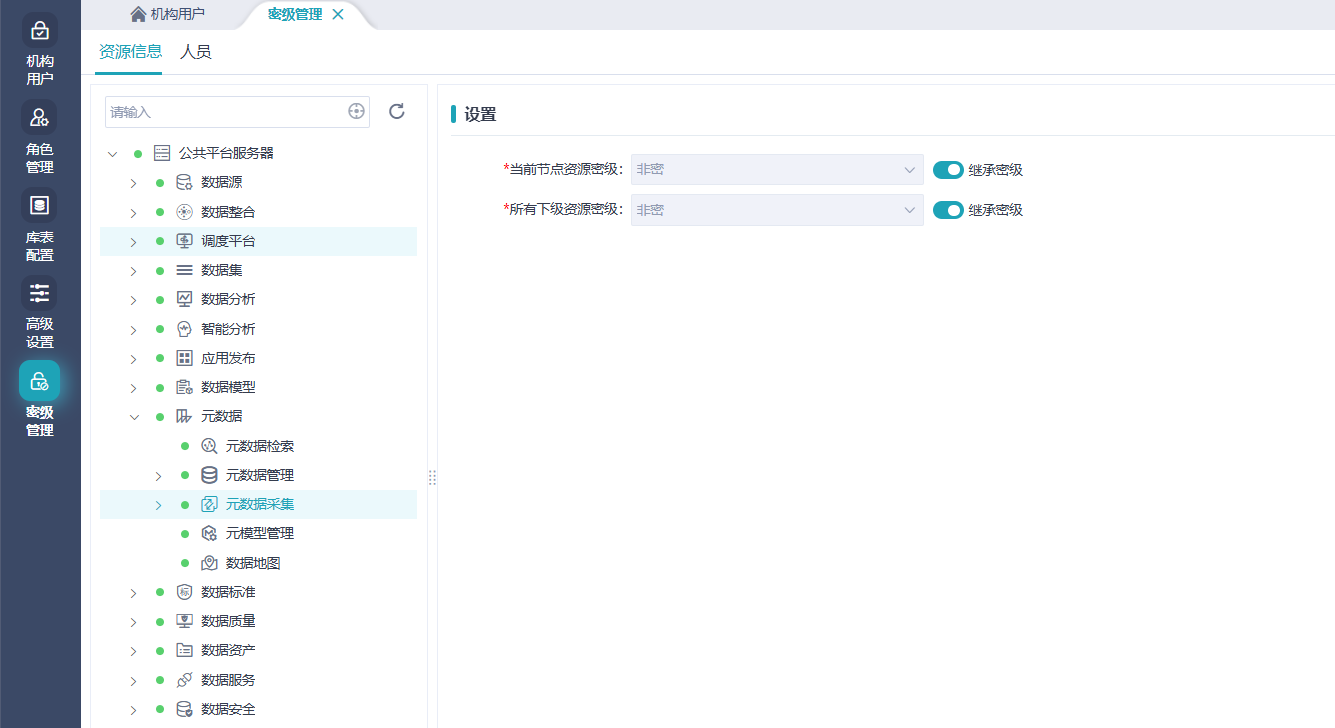Toggle 继承密级 for 所有下级资源密级
Viewport: 1335px width, 728px height.
point(947,210)
